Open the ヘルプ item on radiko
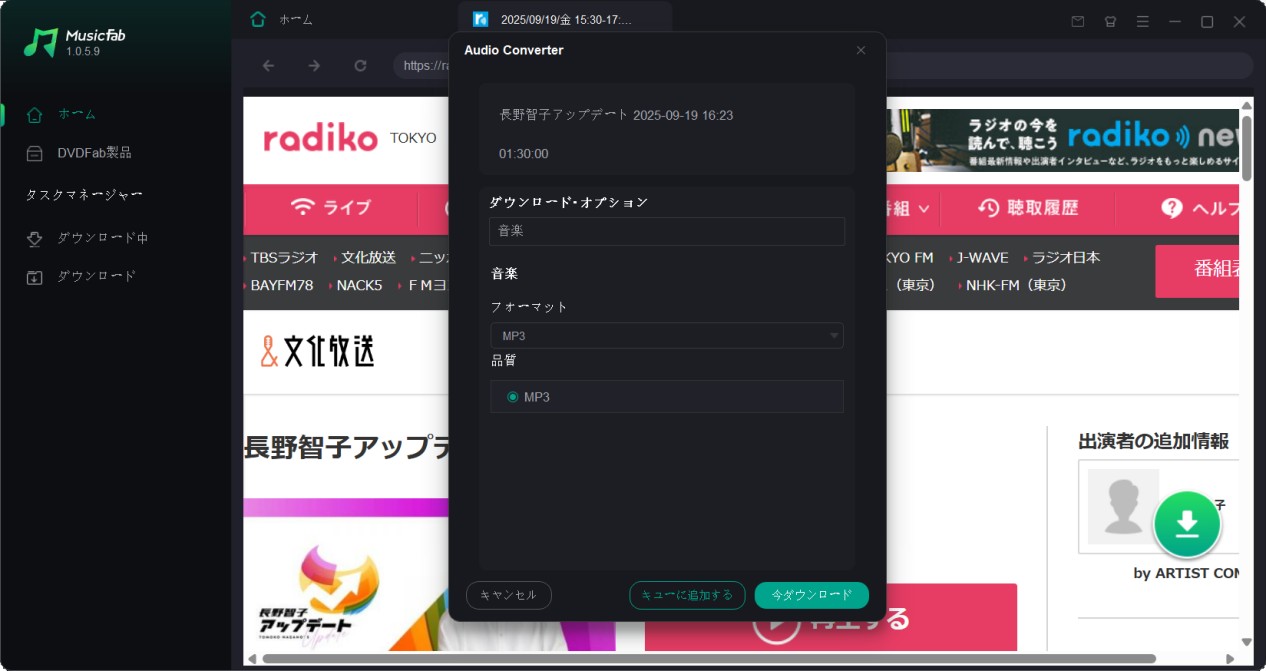 1201,208
